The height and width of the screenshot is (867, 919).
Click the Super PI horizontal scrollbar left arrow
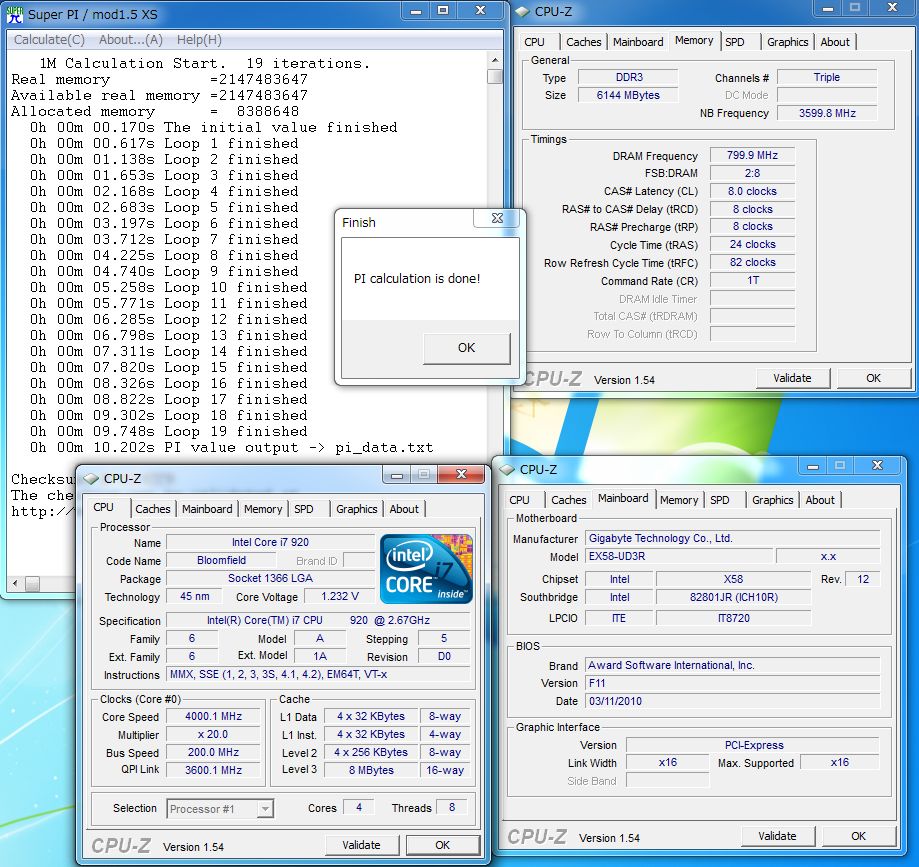click(x=16, y=583)
